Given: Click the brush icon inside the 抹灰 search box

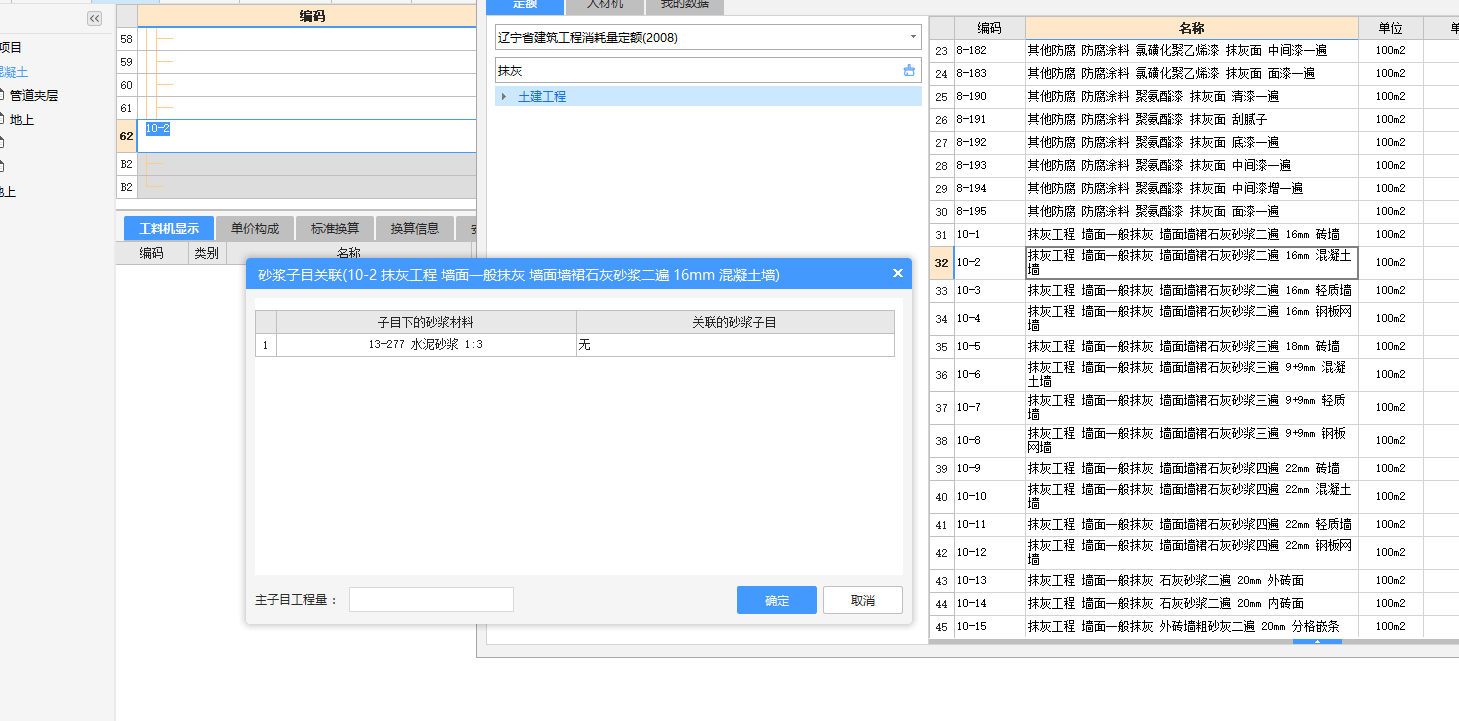Looking at the screenshot, I should click(x=909, y=71).
